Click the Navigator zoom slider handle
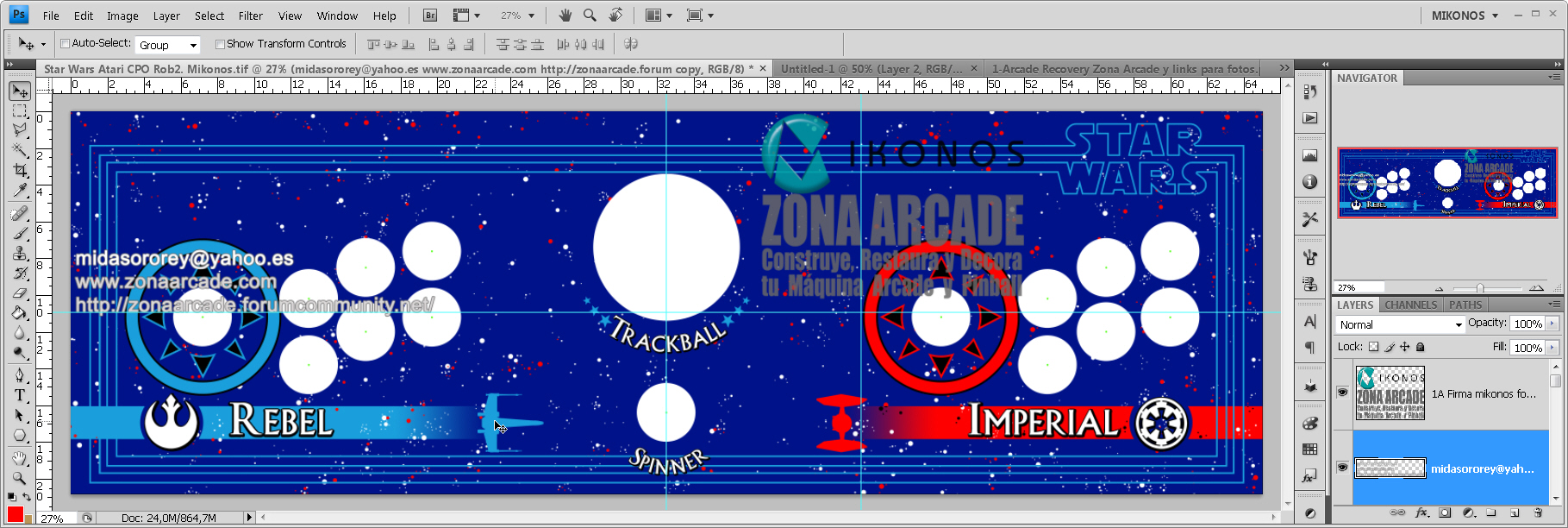 point(1480,288)
